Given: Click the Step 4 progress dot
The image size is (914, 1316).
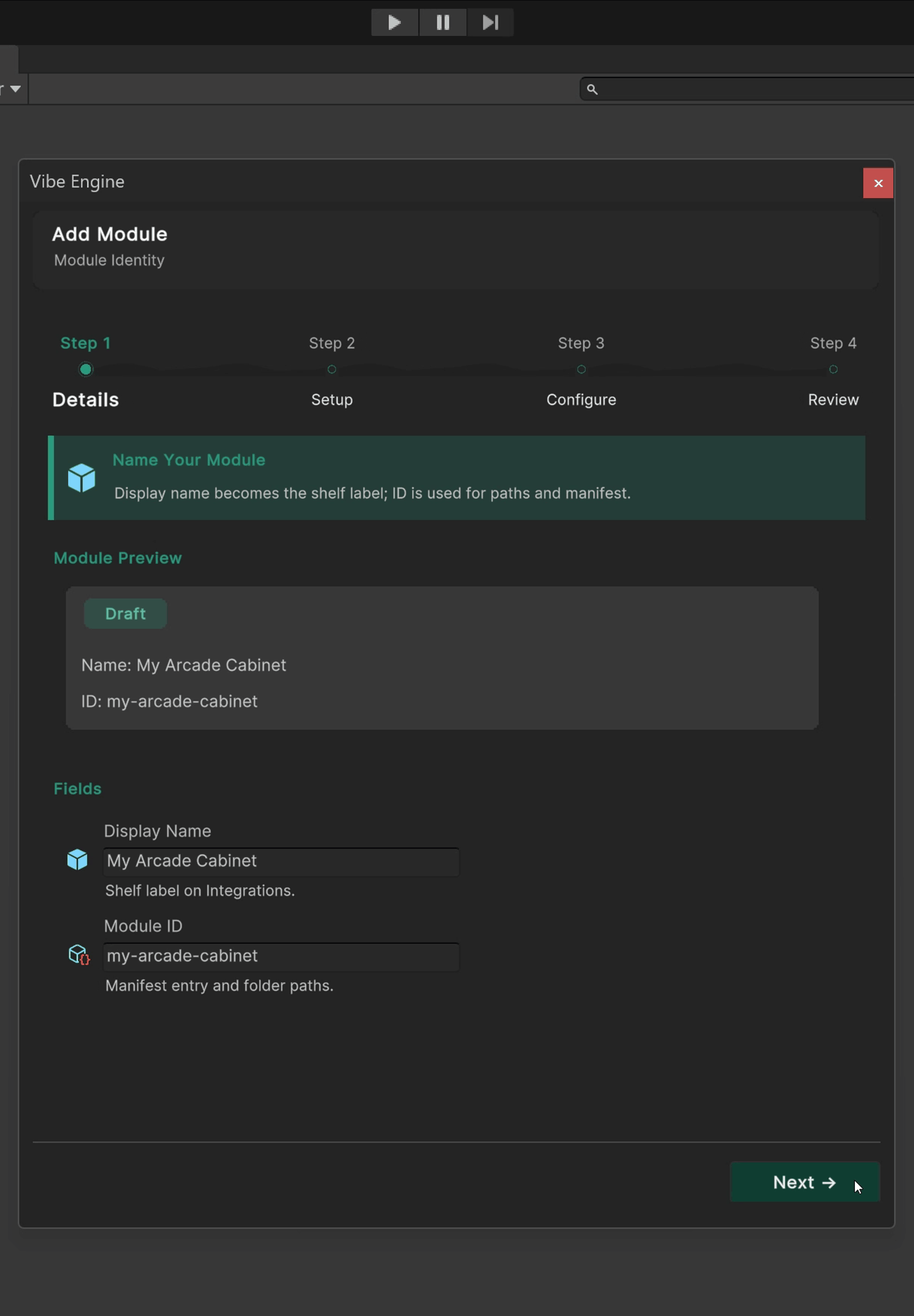Looking at the screenshot, I should click(834, 369).
